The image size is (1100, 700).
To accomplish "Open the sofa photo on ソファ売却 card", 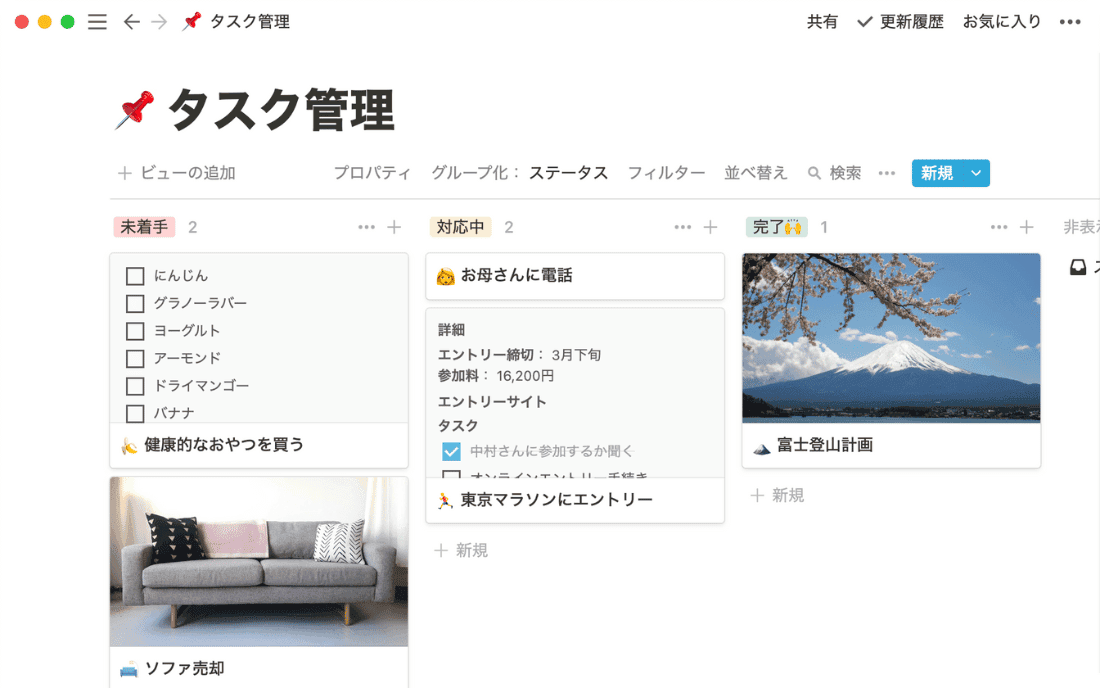I will (259, 562).
